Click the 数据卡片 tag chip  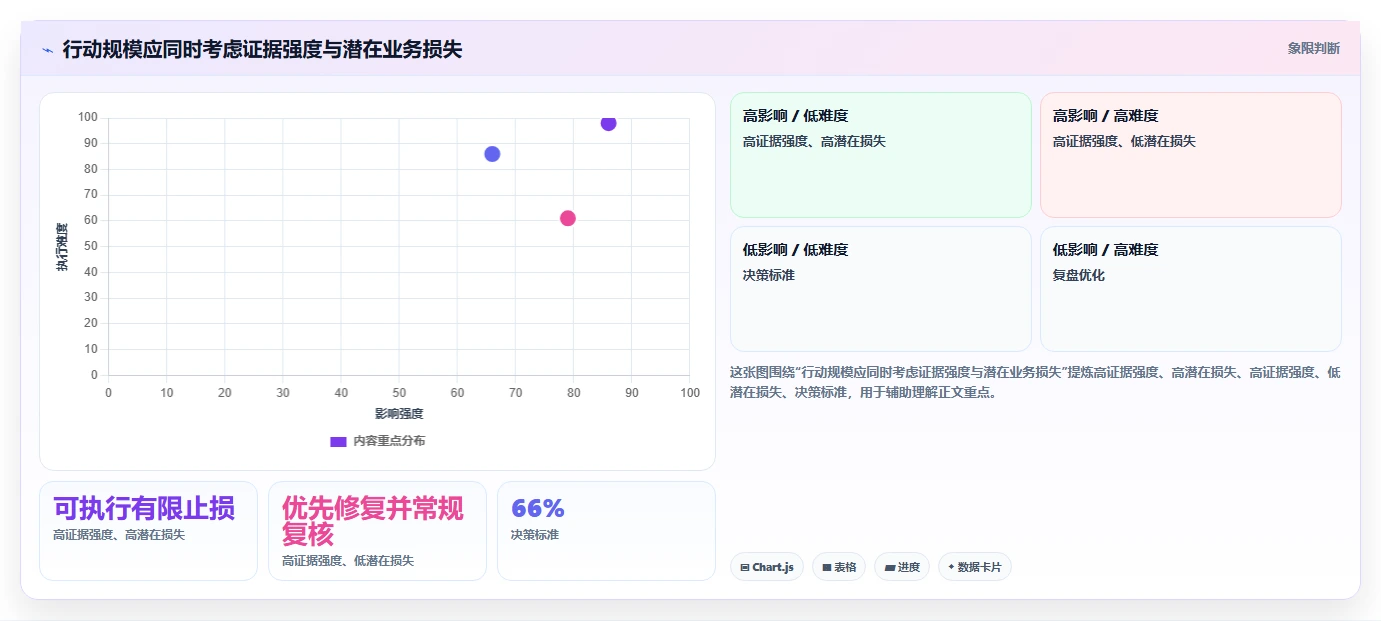[975, 567]
